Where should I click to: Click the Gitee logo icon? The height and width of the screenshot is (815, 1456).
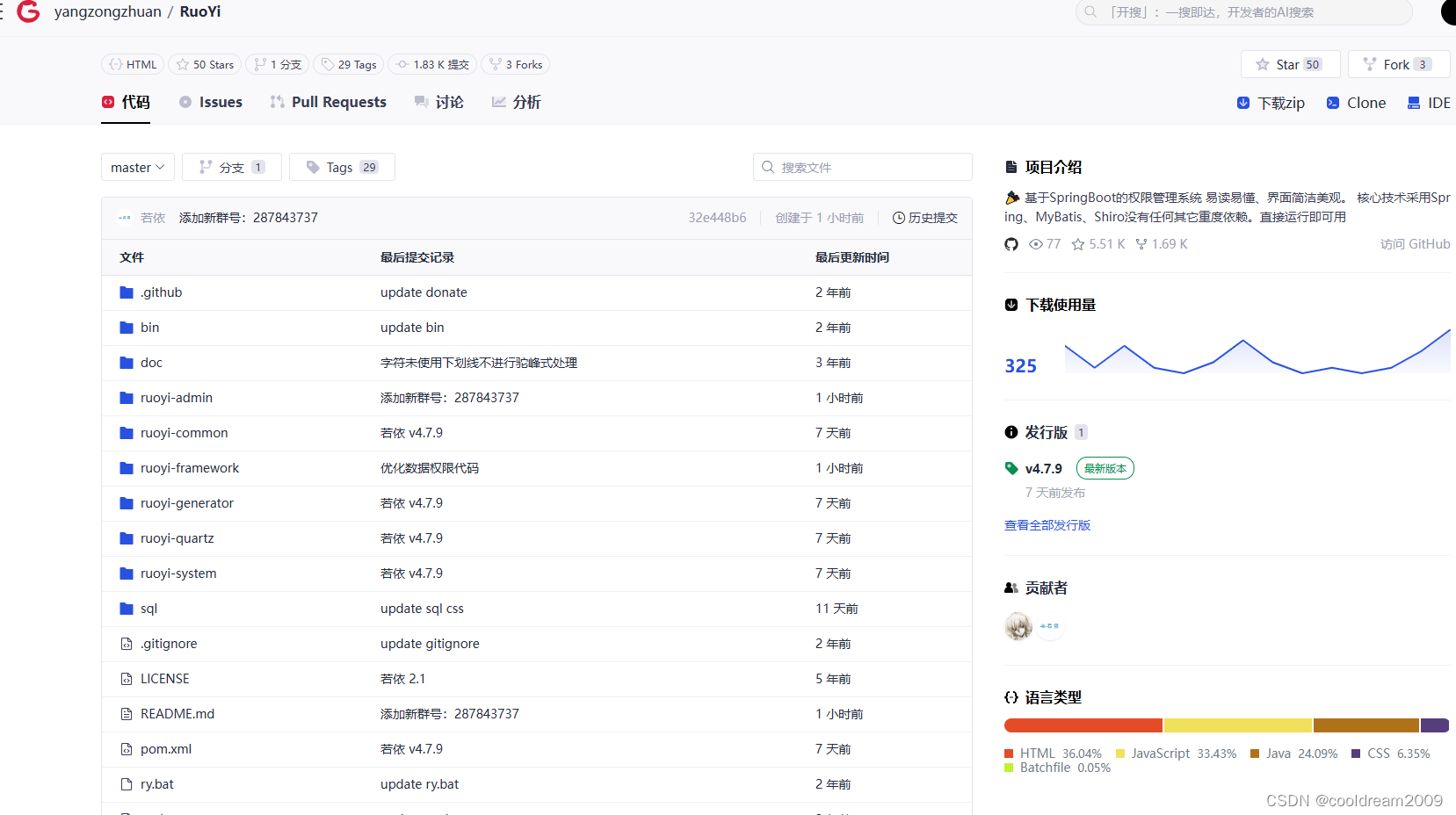[28, 12]
